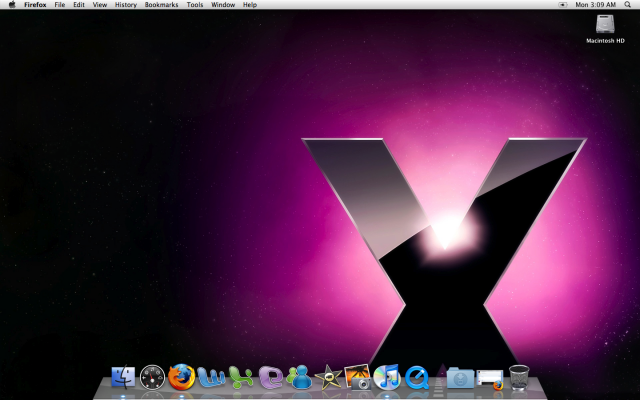Open the Window menu
This screenshot has height=400, width=640.
click(223, 4)
